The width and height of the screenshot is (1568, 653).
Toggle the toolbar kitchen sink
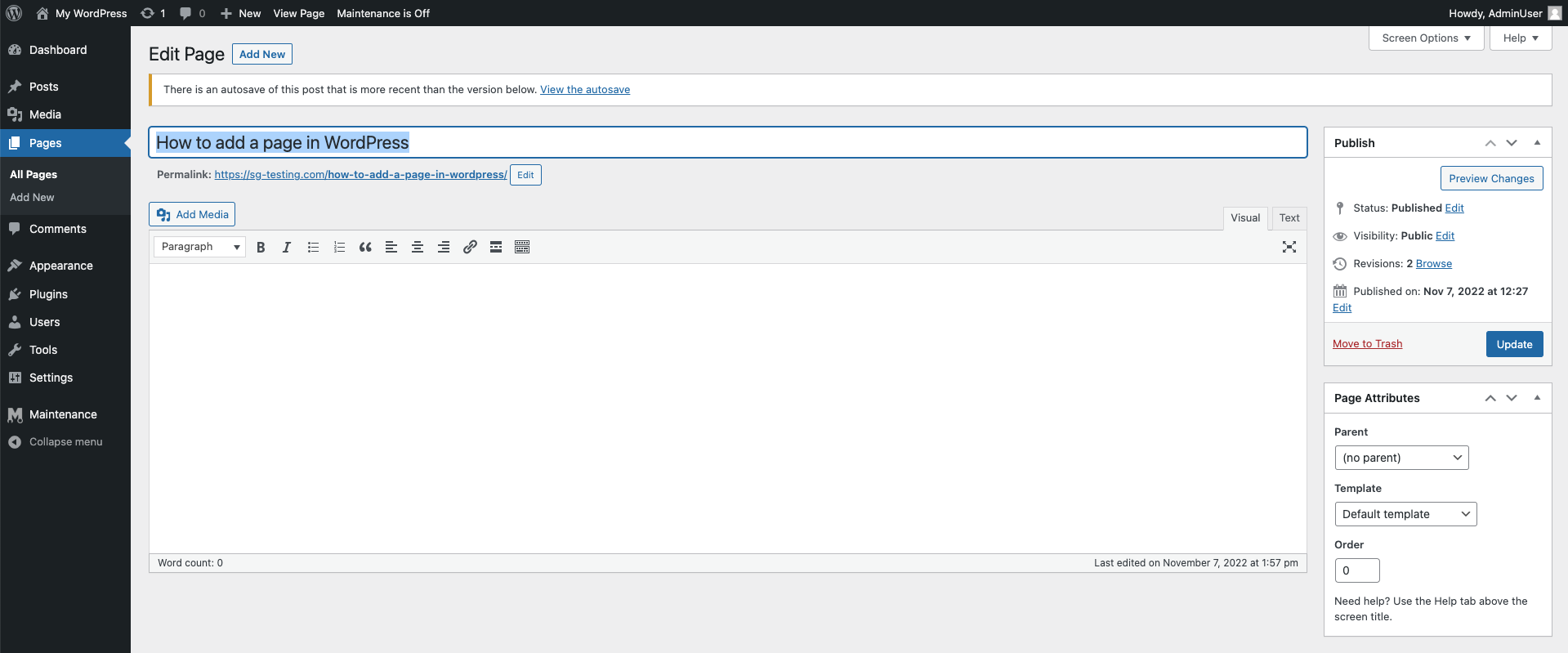tap(522, 247)
